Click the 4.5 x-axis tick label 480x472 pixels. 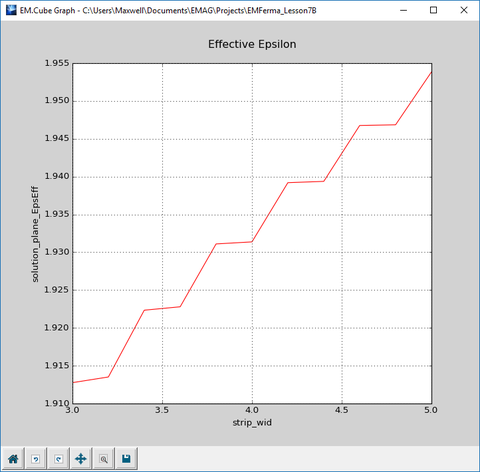[x=342, y=410]
